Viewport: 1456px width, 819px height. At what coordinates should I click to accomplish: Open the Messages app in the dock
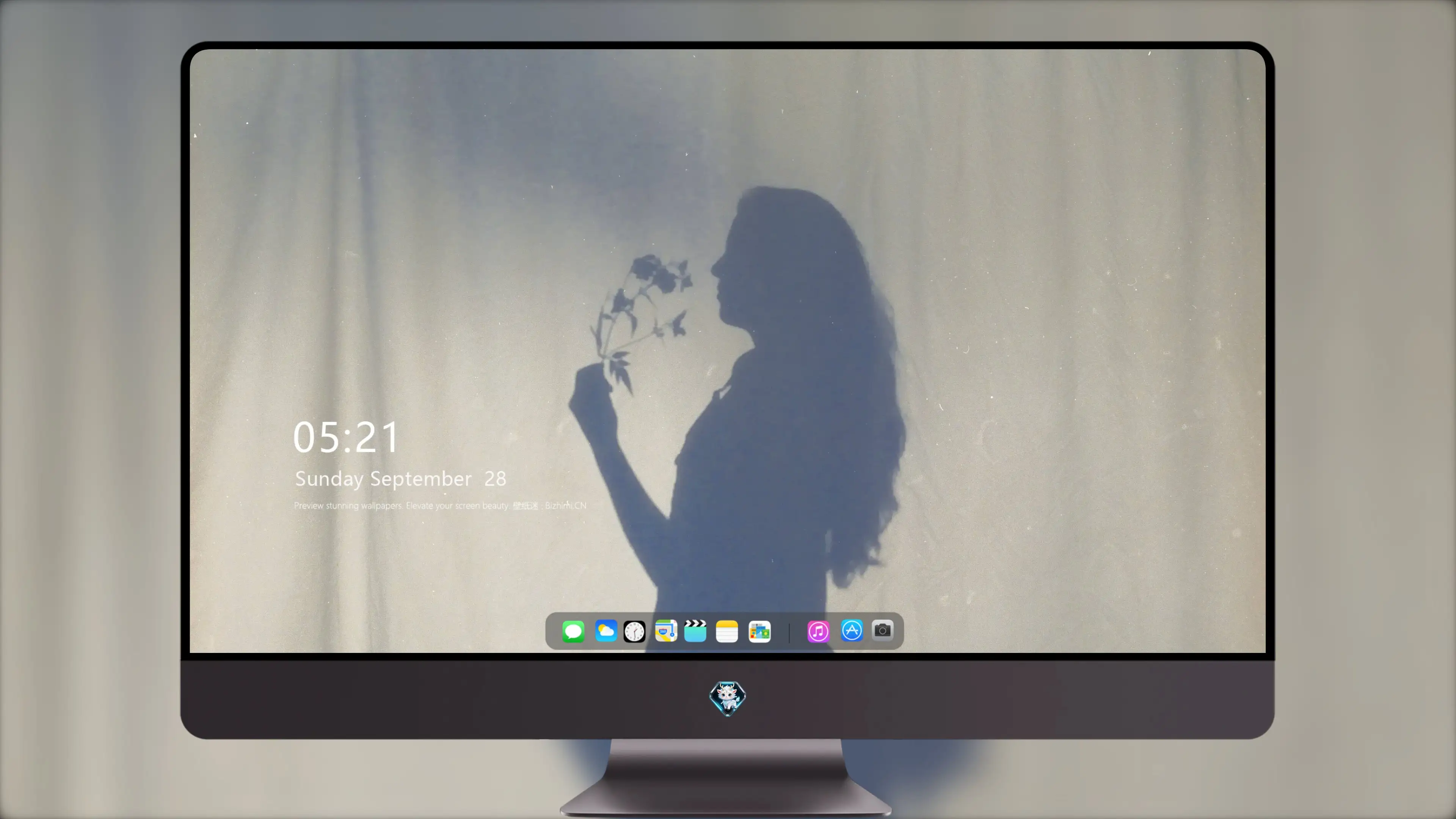click(573, 631)
